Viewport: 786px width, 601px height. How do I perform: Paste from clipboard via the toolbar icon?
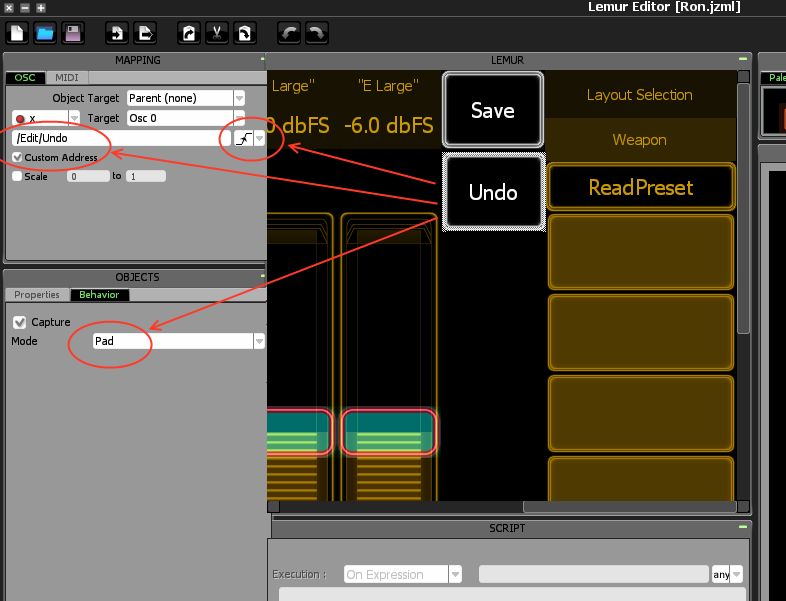245,34
